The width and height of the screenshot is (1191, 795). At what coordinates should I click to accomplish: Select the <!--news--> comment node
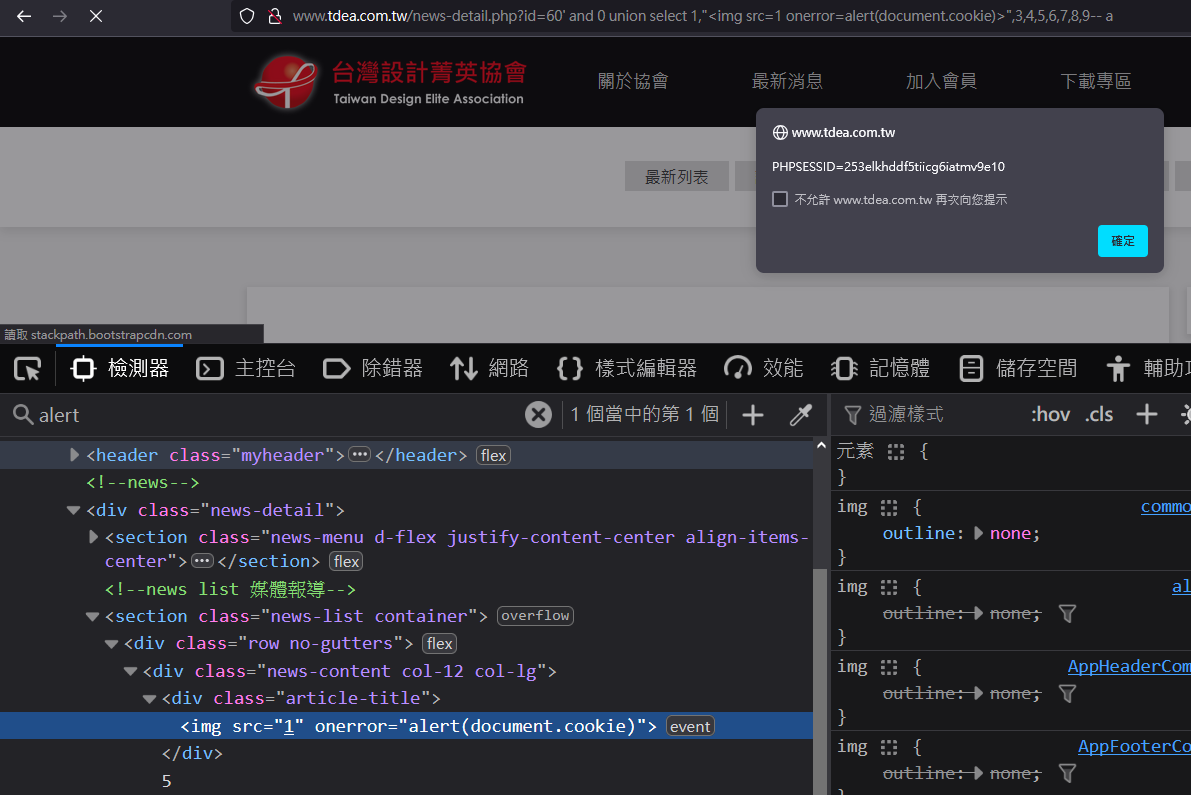(143, 483)
